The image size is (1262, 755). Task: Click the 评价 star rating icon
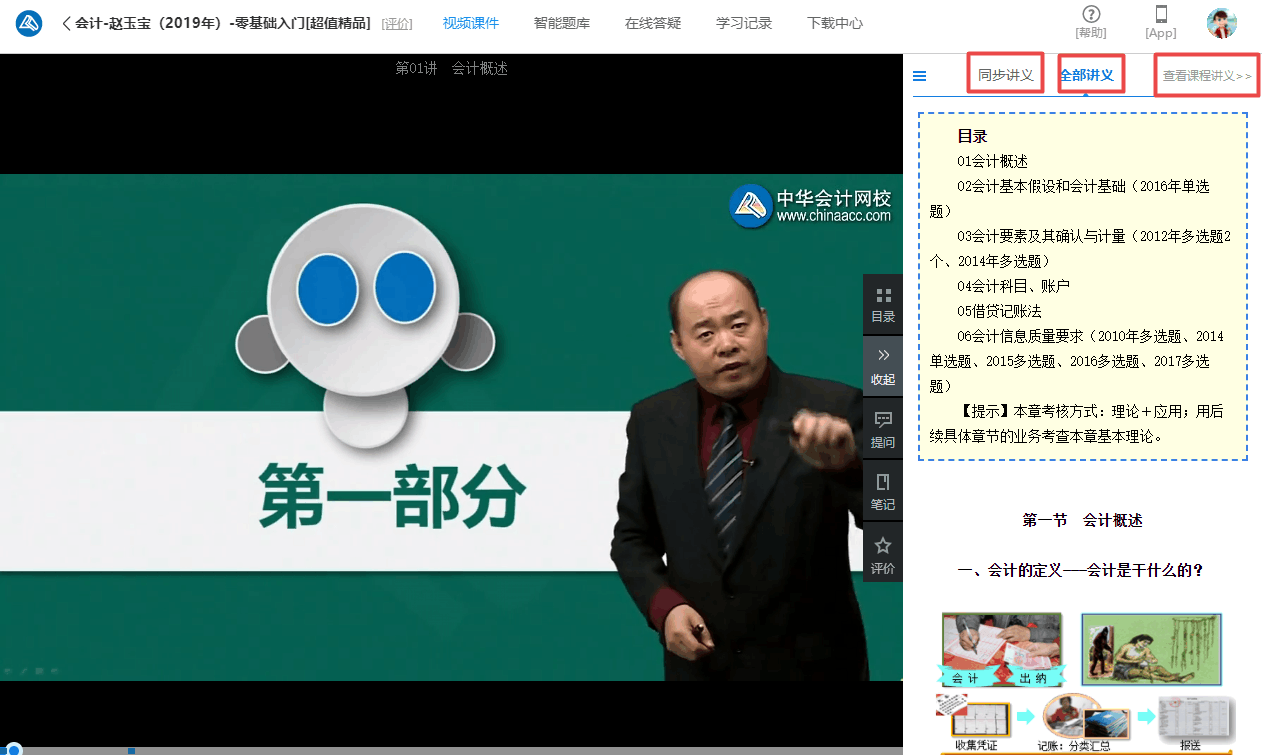pos(882,555)
